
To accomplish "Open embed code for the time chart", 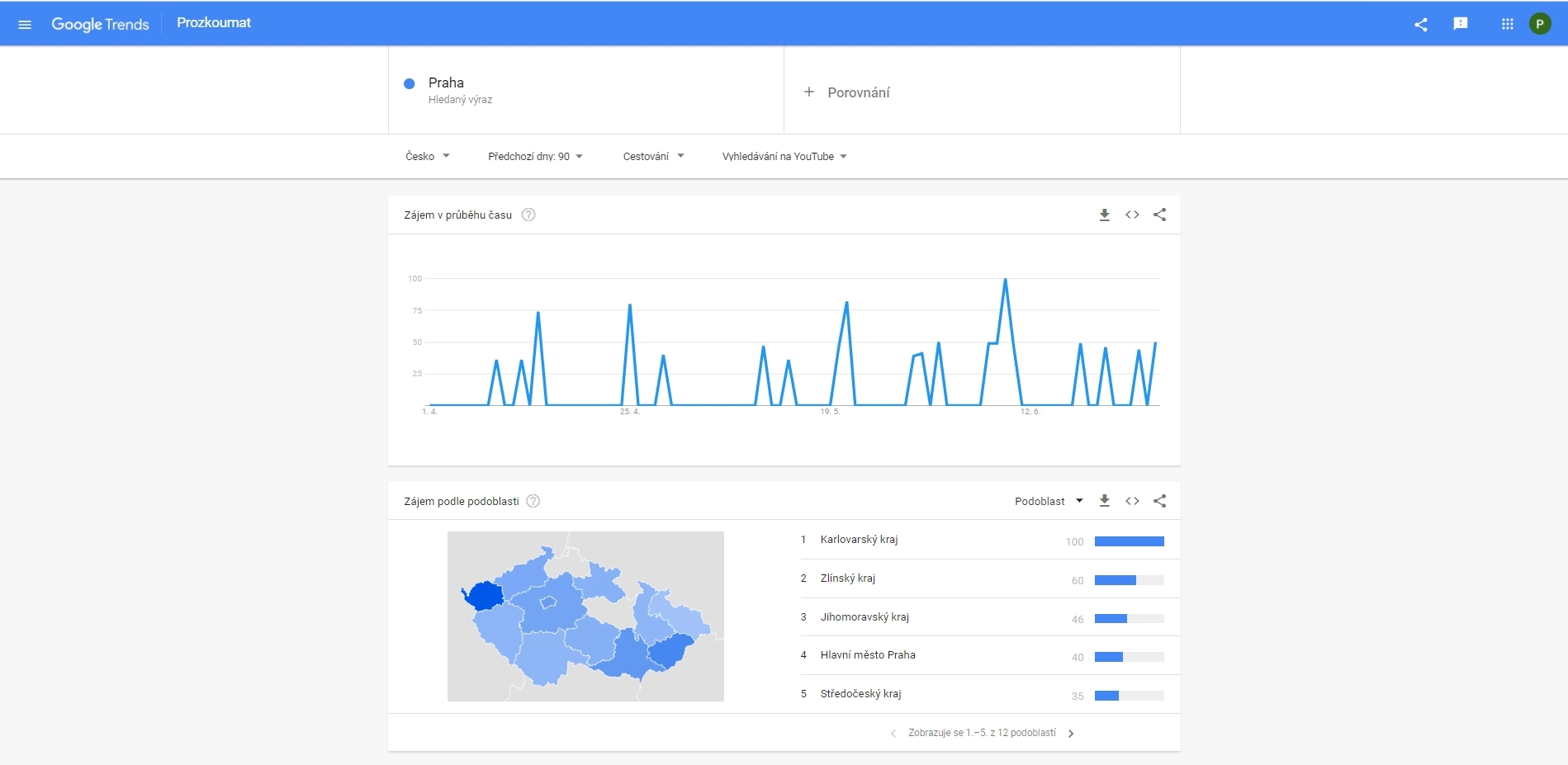I will (1132, 215).
